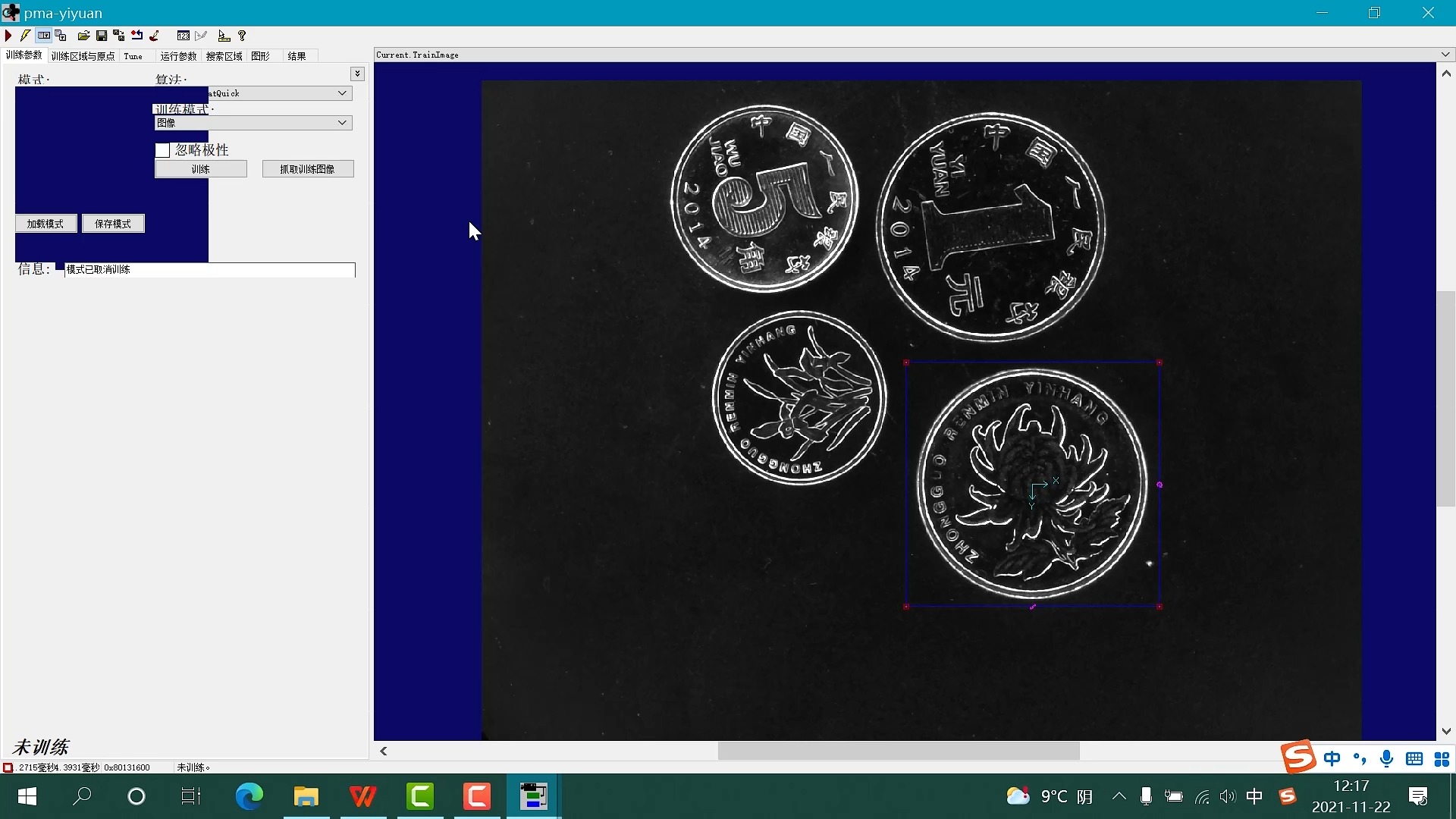Image resolution: width=1456 pixels, height=819 pixels.
Task: Click the floppy disk save icon
Action: [102, 36]
